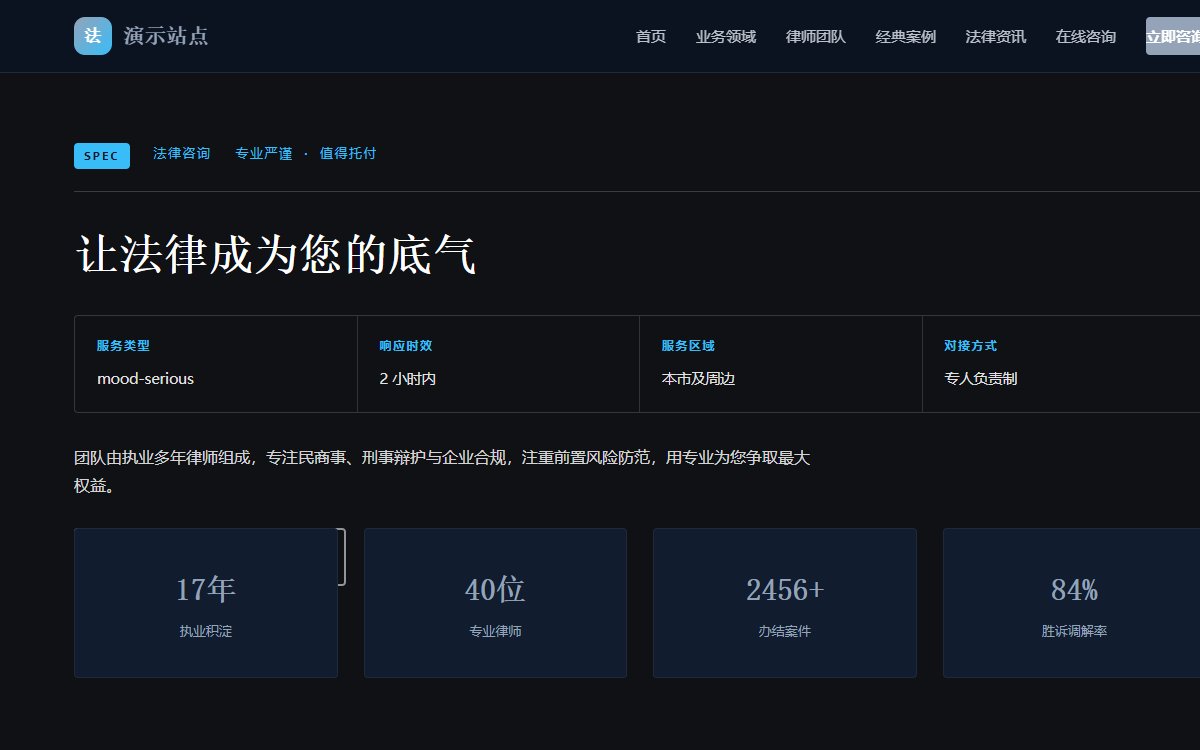Click the team description paragraph
This screenshot has width=1200, height=750.
pos(442,472)
